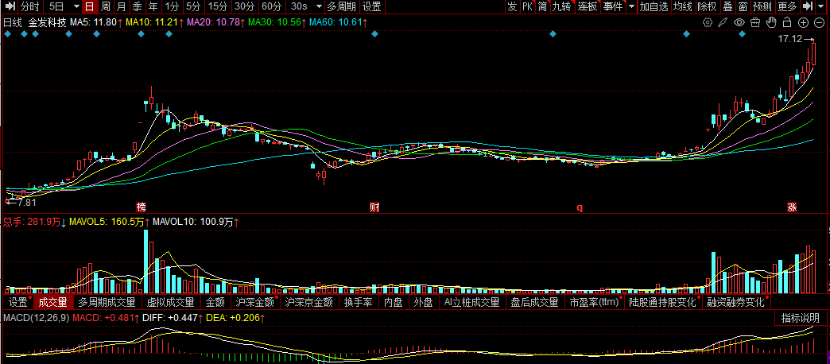830x364 pixels.
Task: Select the hand pan tool
Action: click(771, 22)
